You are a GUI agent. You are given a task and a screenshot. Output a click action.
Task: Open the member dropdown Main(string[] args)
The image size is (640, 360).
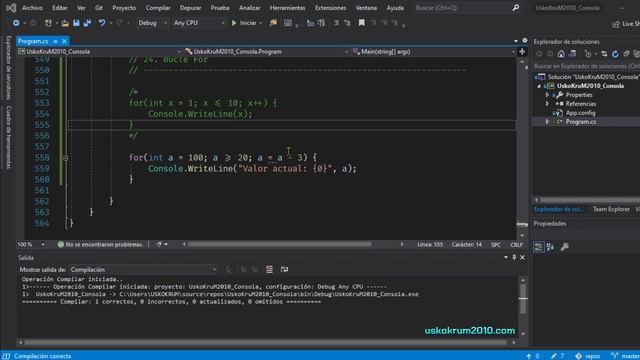433,52
